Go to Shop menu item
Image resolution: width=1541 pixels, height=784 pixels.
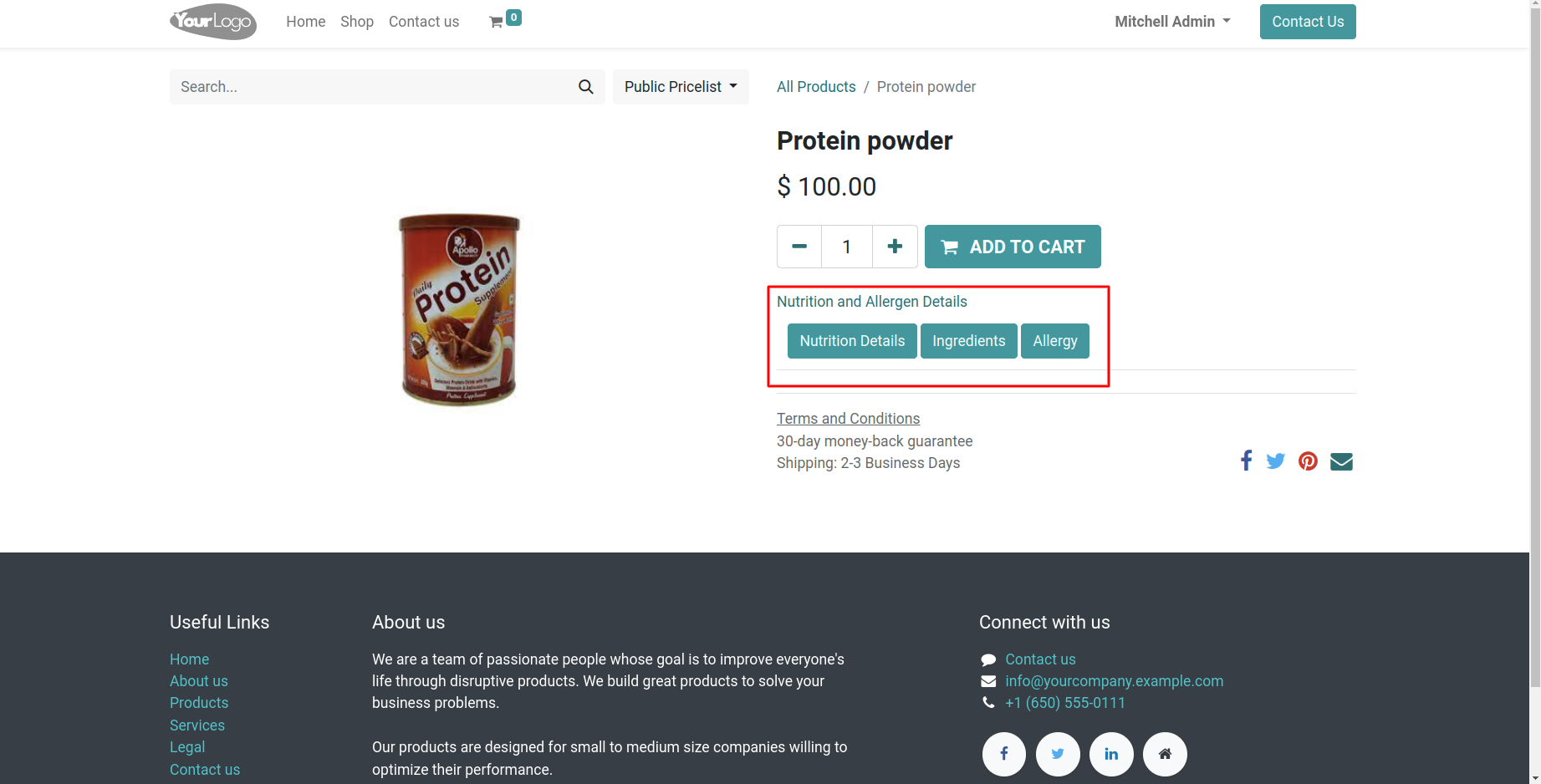point(357,22)
